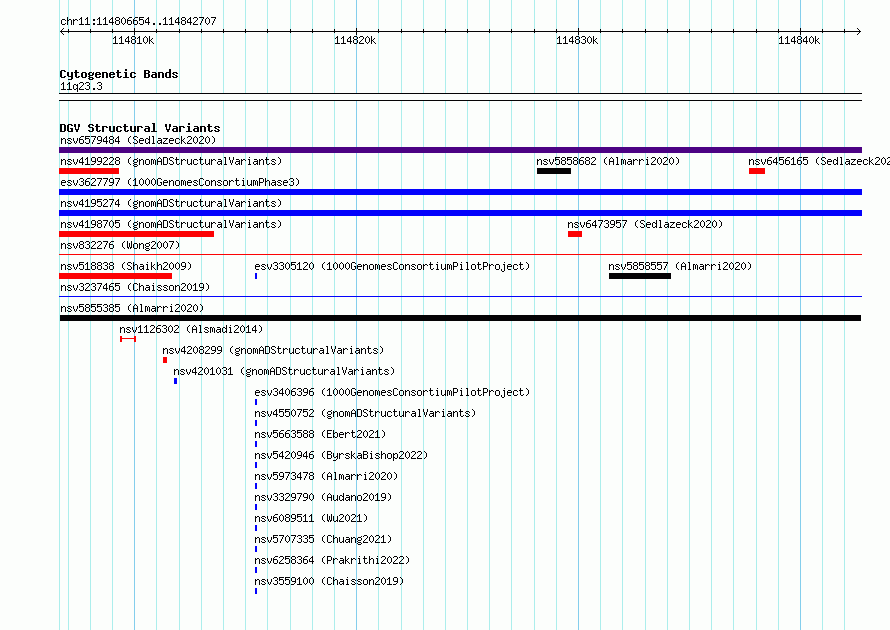Open esv3305120 1000GenomesConsortiumPilotProject label
Viewport: 890px width, 630px height.
click(x=392, y=266)
